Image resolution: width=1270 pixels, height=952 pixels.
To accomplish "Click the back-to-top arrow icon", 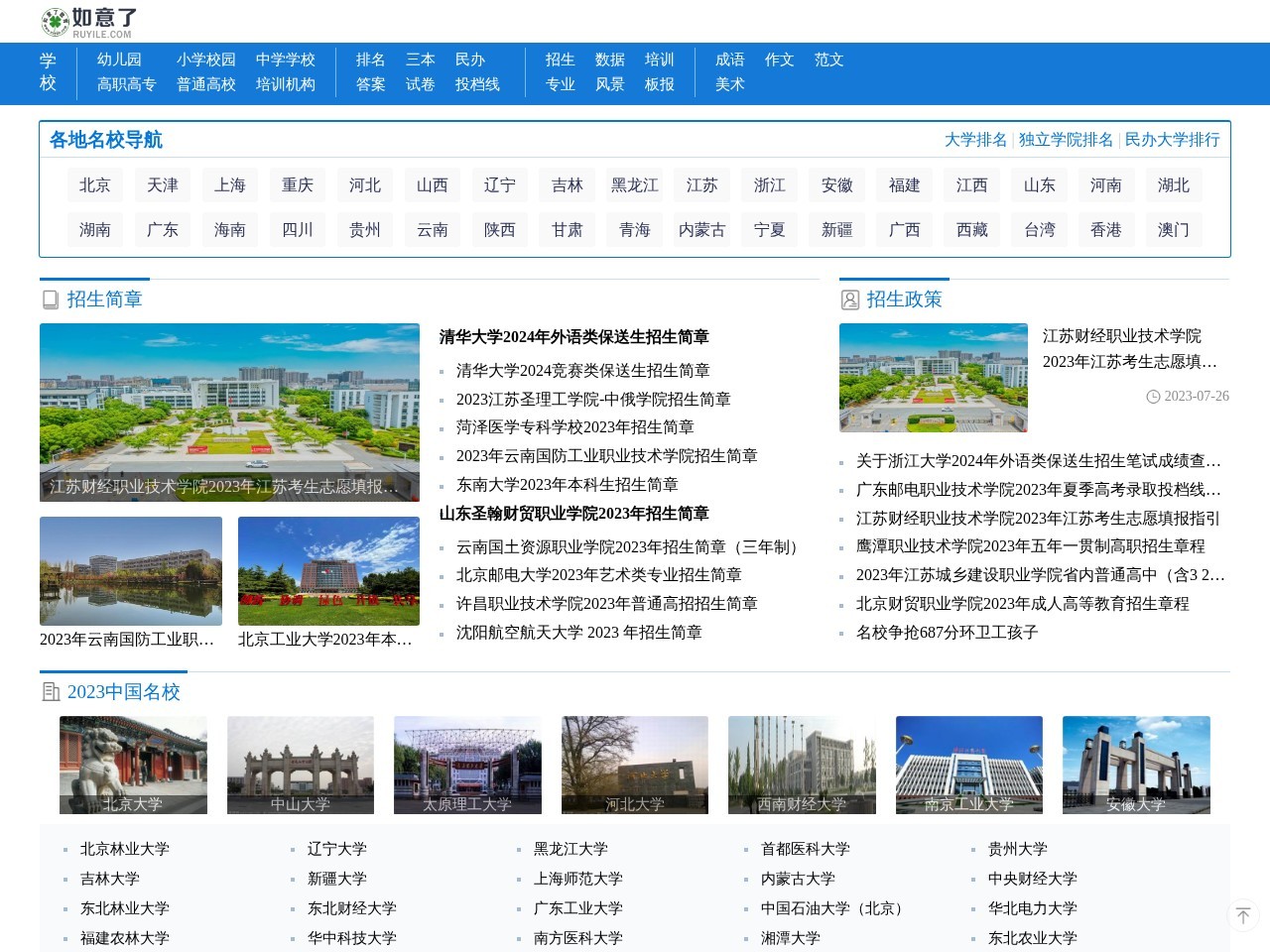I will tap(1243, 915).
